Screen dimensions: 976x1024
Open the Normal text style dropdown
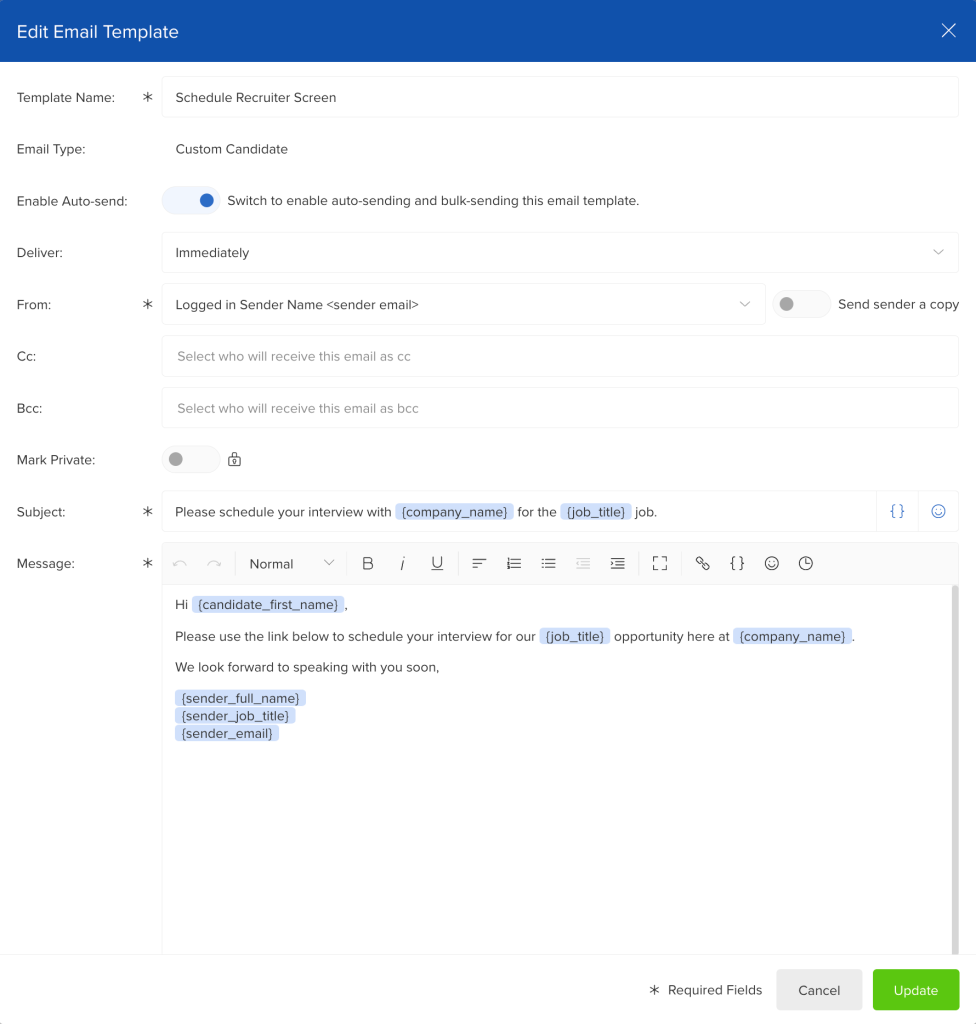[291, 564]
